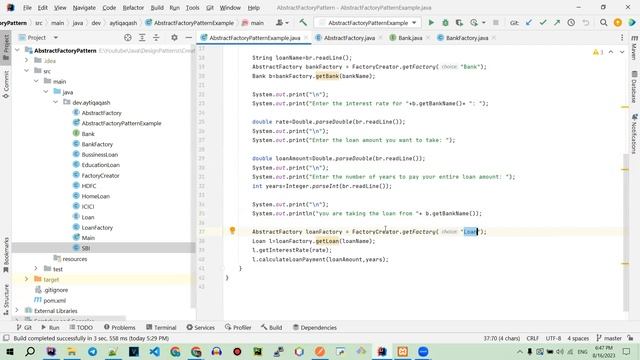Screen dimensions: 640x360
Task: Open the TODO tool window
Action: (81, 327)
